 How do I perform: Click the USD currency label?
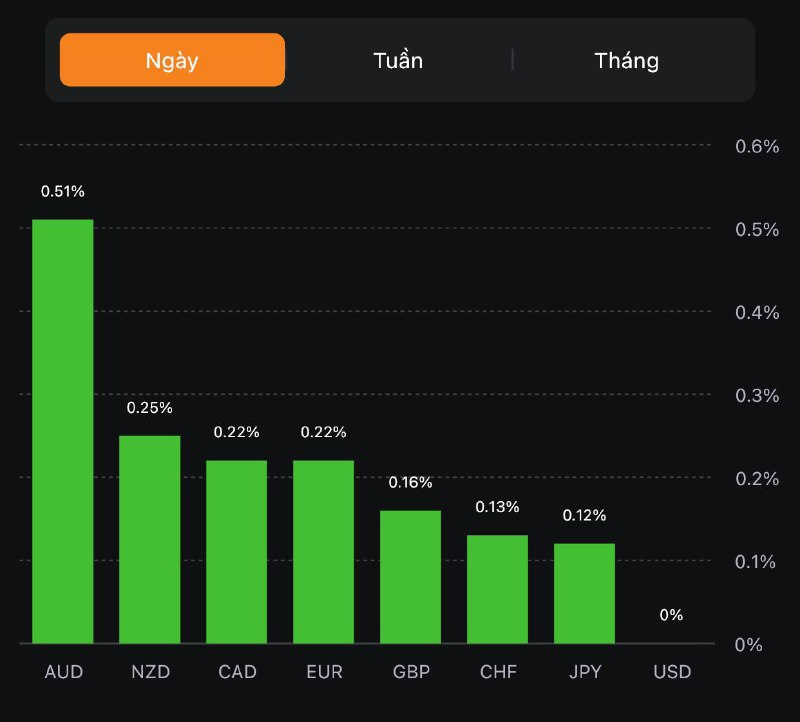pyautogui.click(x=672, y=672)
